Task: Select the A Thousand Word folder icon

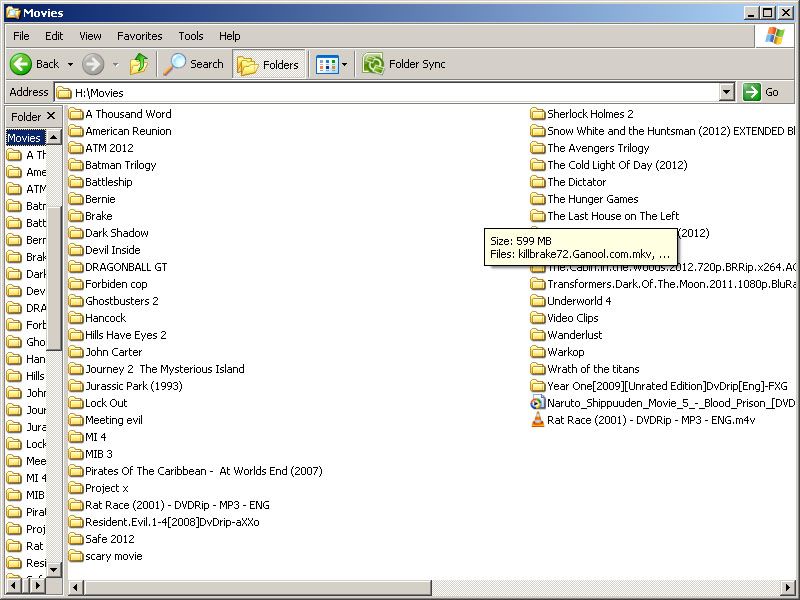Action: (76, 114)
